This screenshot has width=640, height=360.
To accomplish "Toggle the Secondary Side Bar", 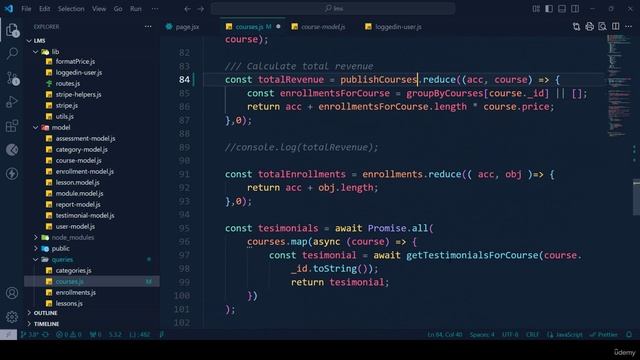I will click(x=575, y=9).
